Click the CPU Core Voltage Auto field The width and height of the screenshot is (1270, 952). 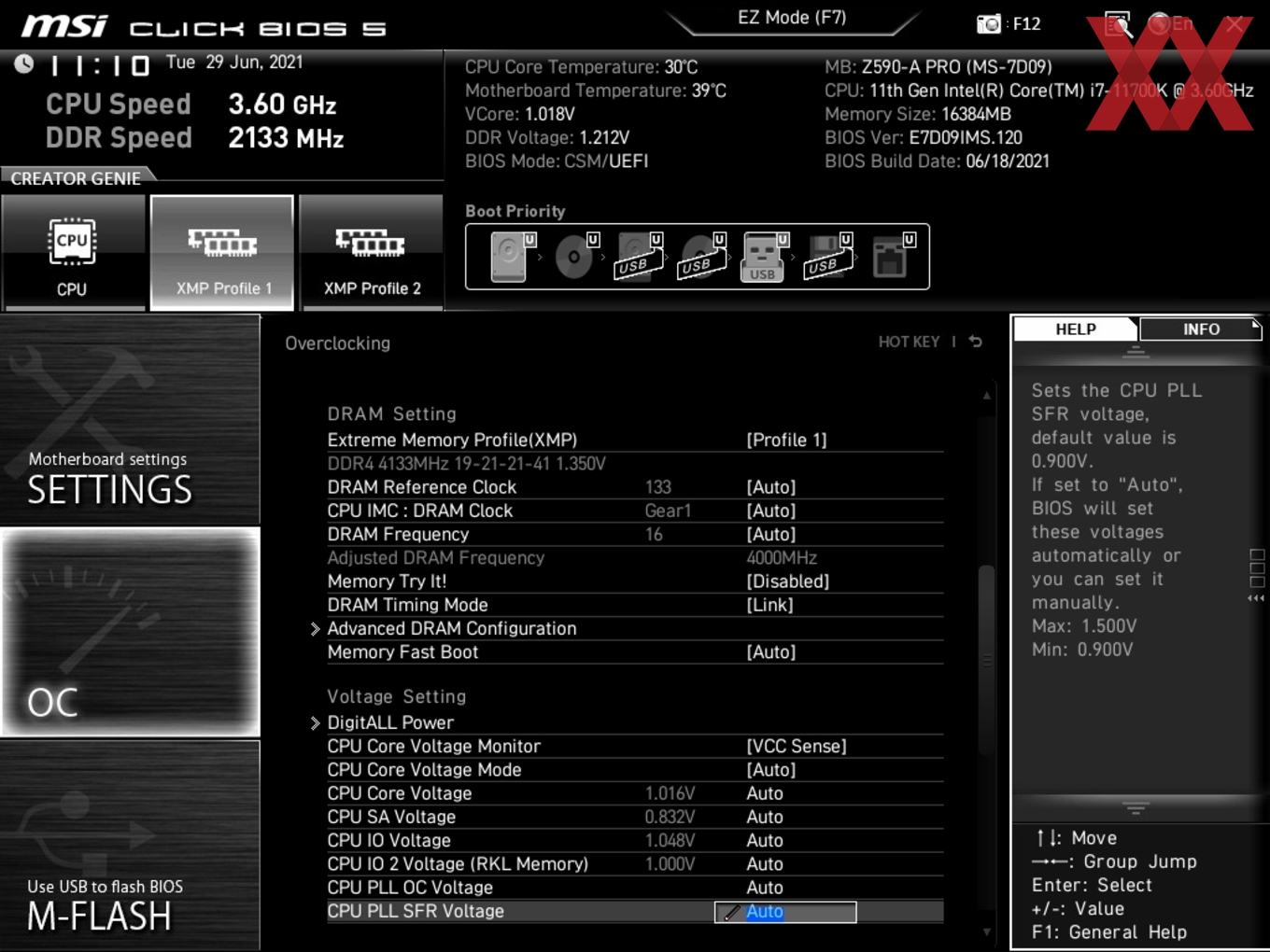tap(764, 793)
